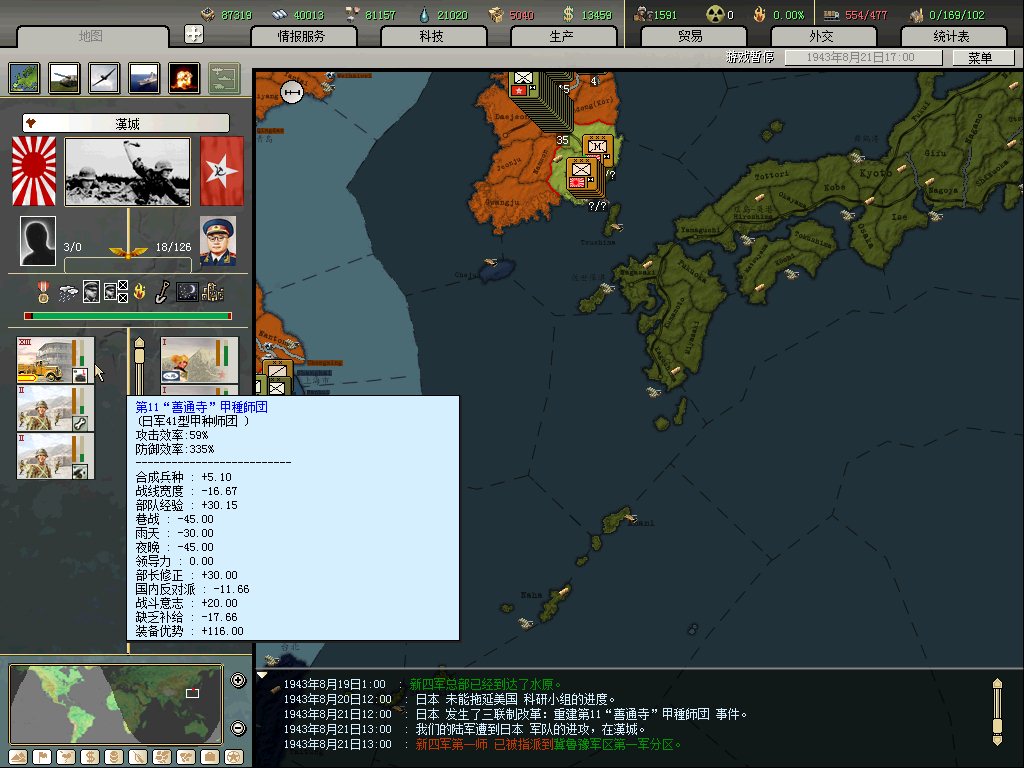This screenshot has height=768, width=1024.
Task: Select the third Japanese infantry division card
Action: pyautogui.click(x=56, y=456)
